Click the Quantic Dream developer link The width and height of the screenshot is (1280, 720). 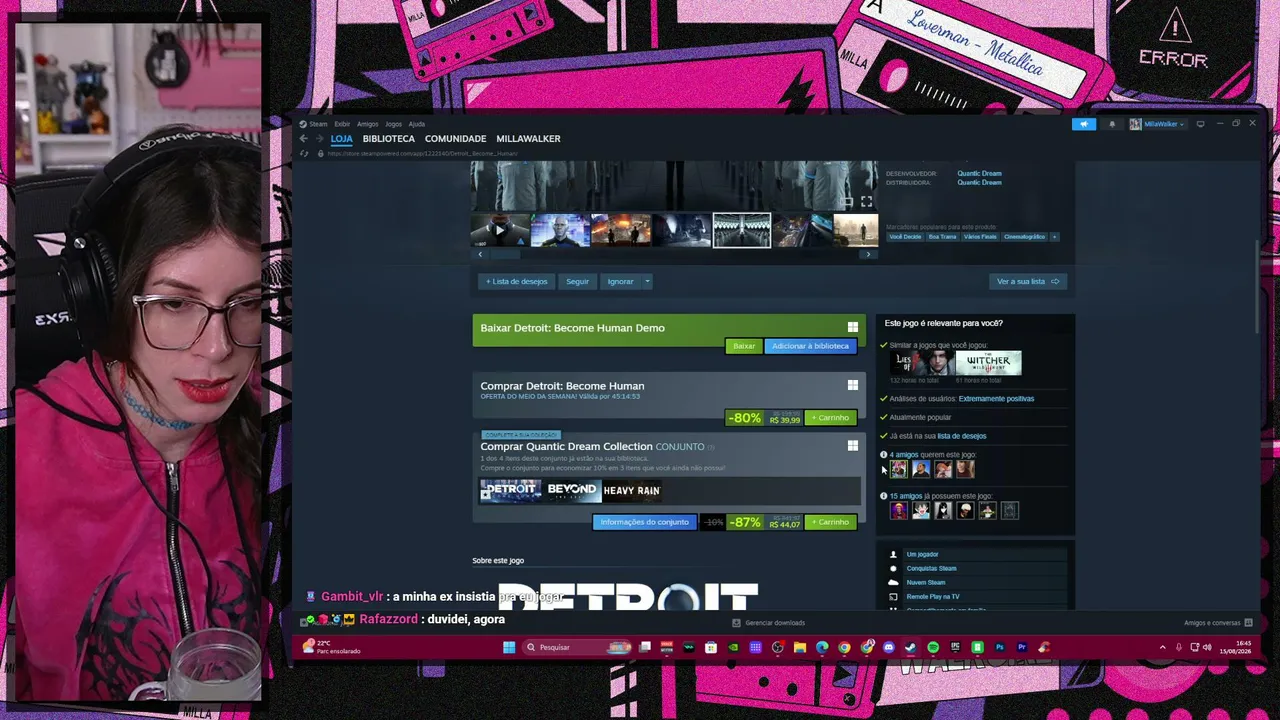point(979,173)
